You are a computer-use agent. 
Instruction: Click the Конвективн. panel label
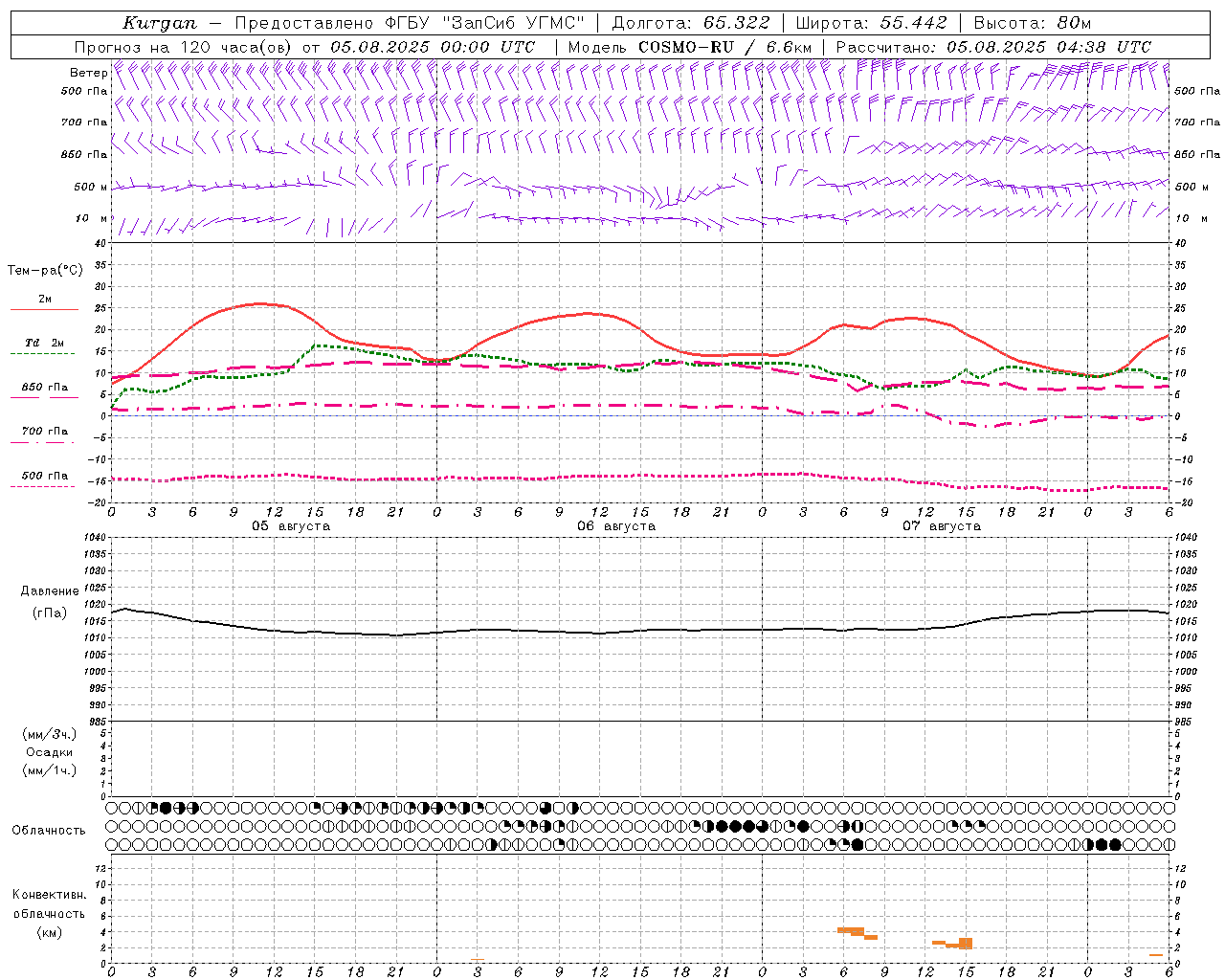point(49,895)
